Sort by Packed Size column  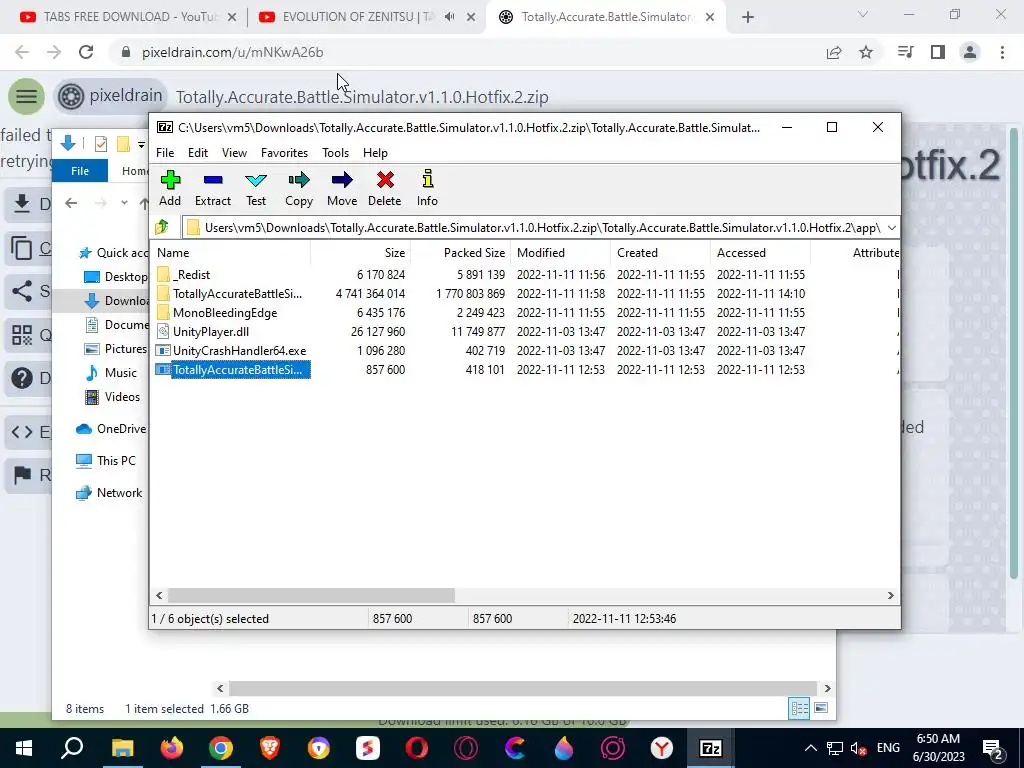click(x=460, y=253)
